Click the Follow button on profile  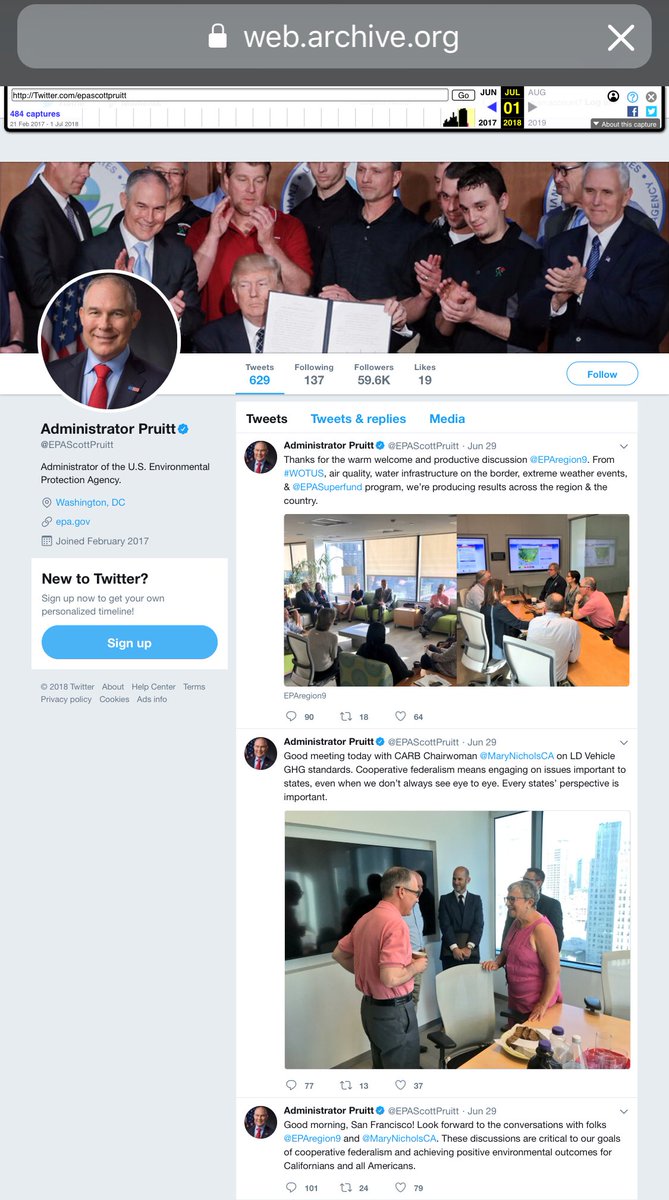602,374
